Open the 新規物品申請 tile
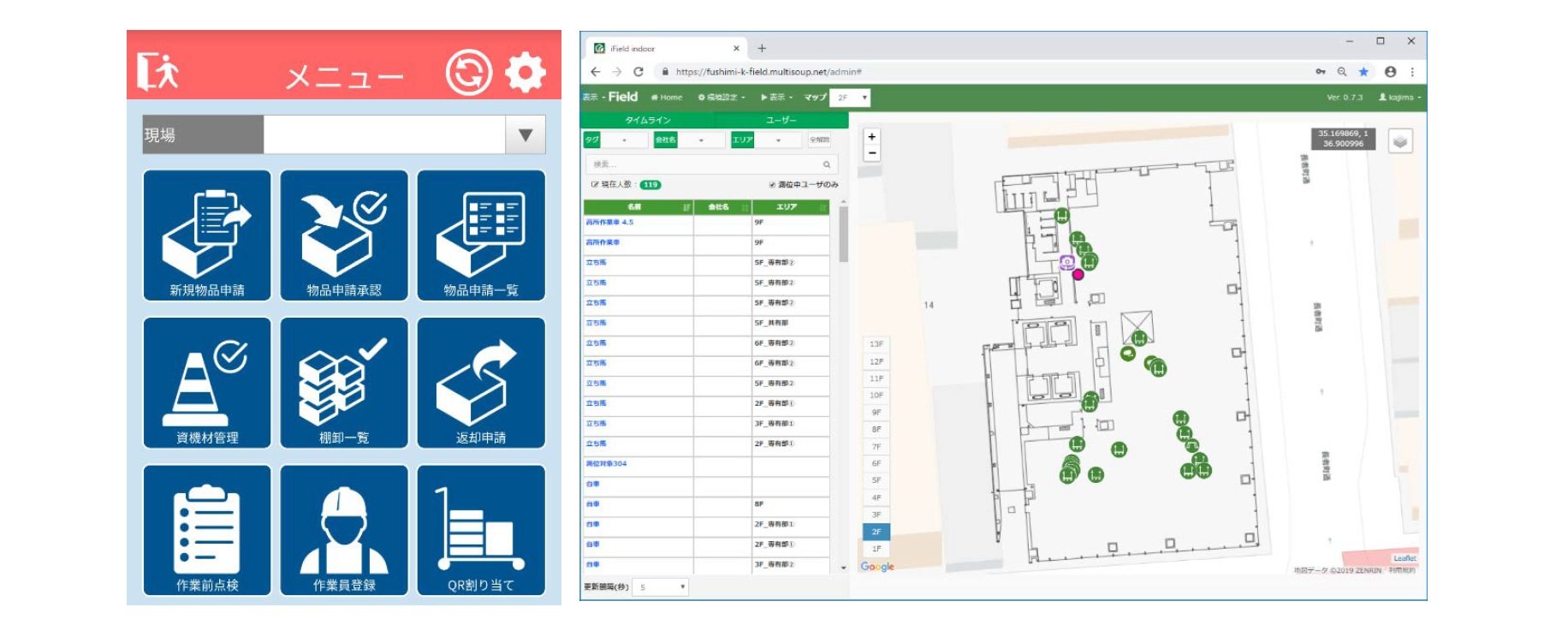 (x=207, y=235)
